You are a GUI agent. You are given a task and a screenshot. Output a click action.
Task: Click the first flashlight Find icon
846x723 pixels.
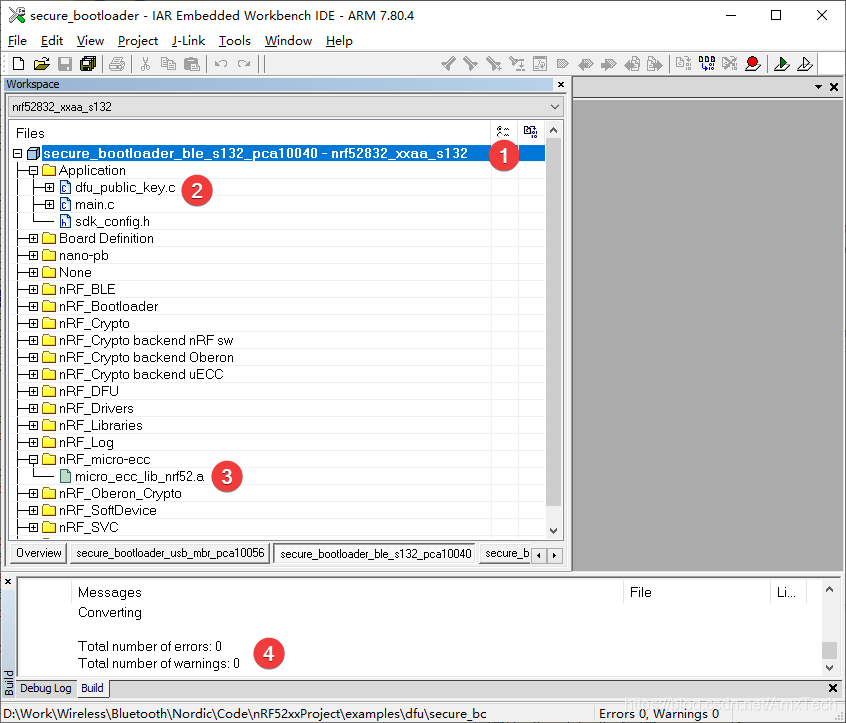[447, 64]
